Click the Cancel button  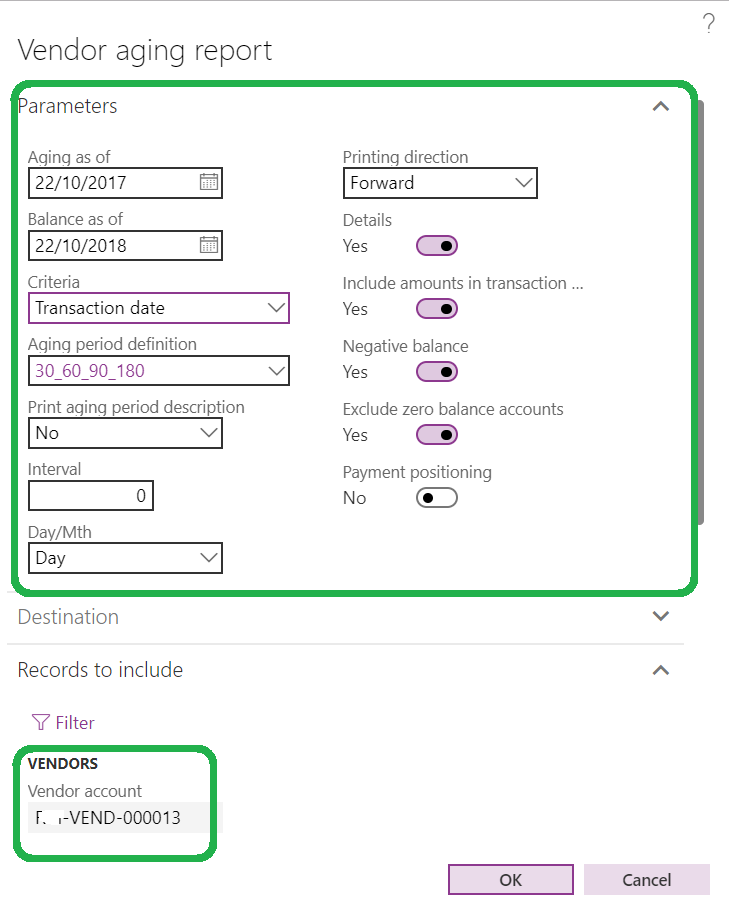(646, 880)
